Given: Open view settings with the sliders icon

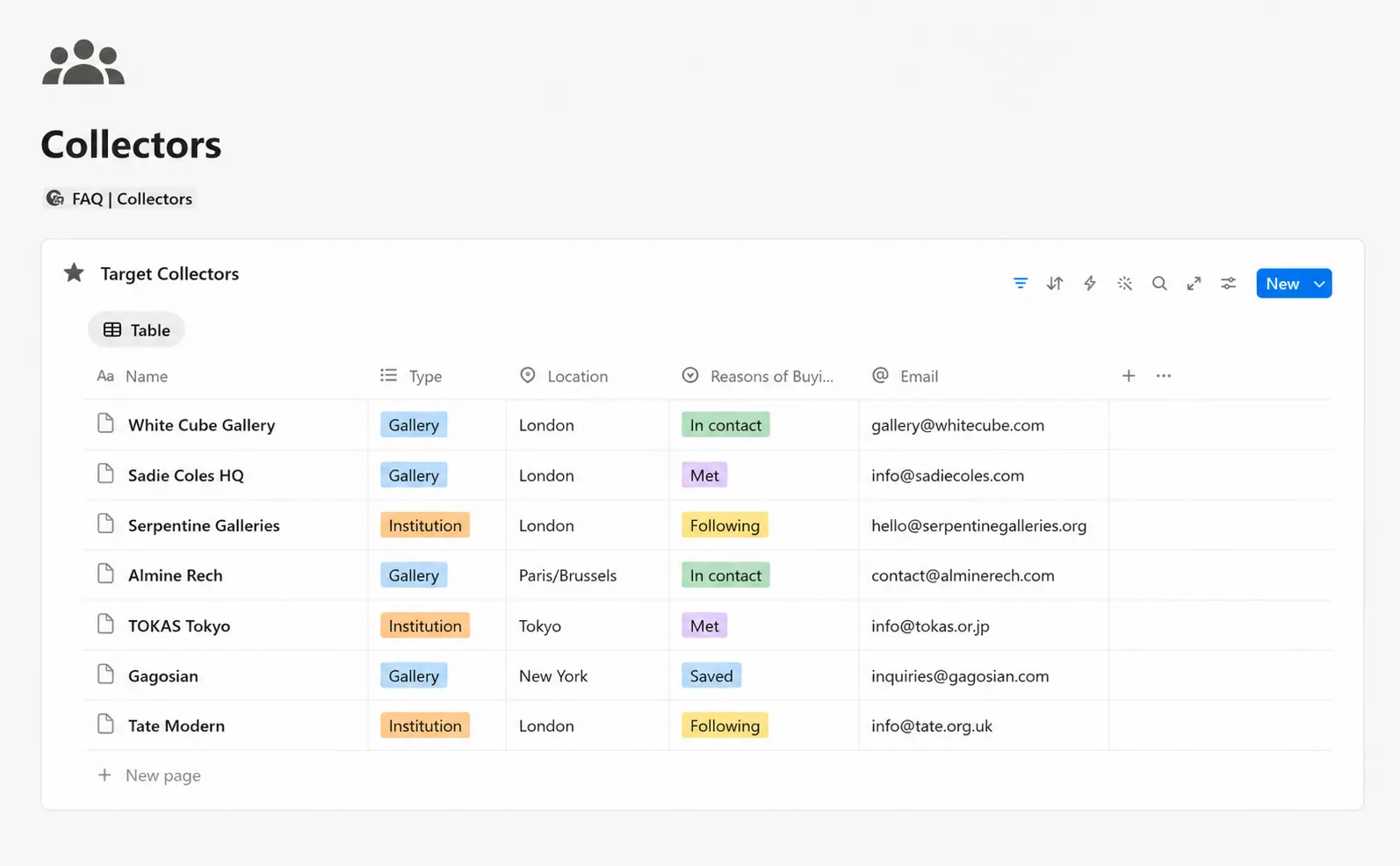Looking at the screenshot, I should (1229, 284).
